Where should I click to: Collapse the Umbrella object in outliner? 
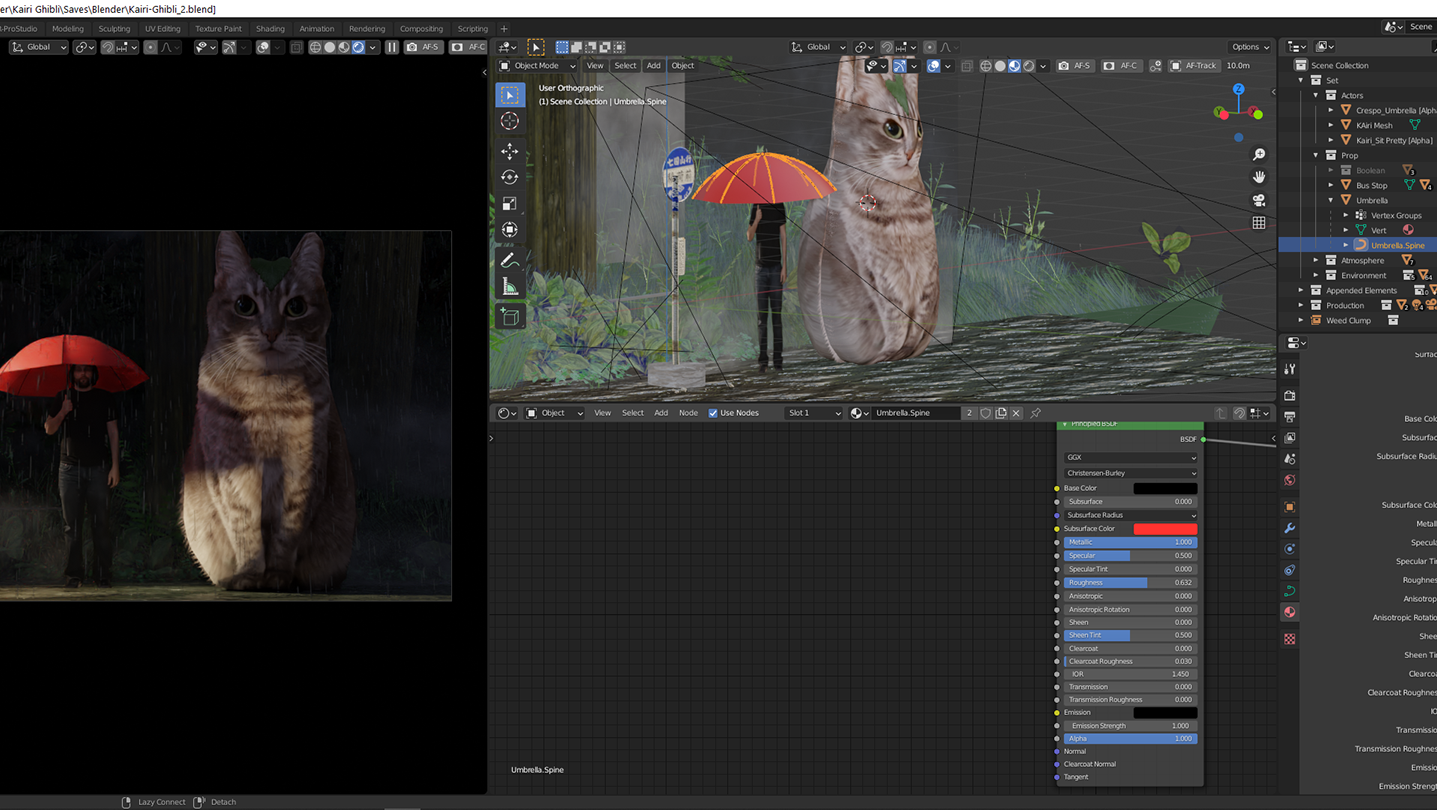(x=1331, y=200)
